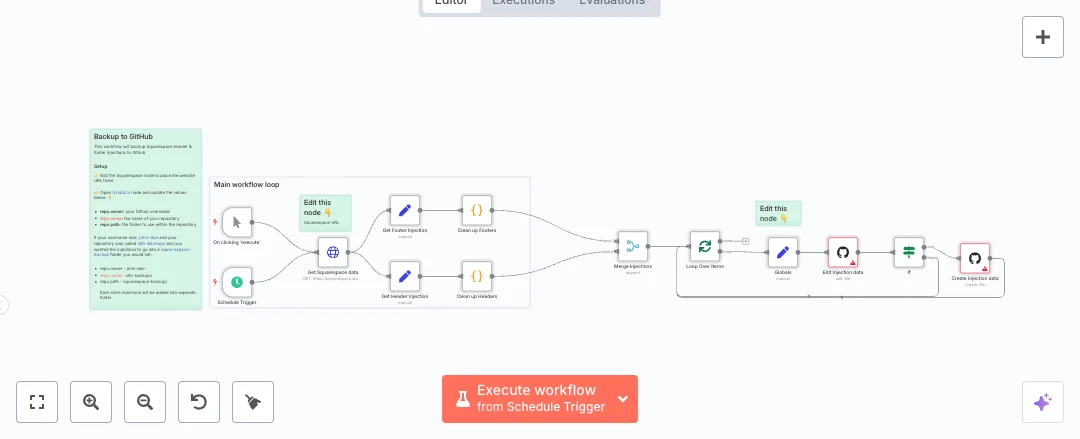Fit workflow to view with fullscreen icon
This screenshot has width=1080, height=439.
coord(37,402)
